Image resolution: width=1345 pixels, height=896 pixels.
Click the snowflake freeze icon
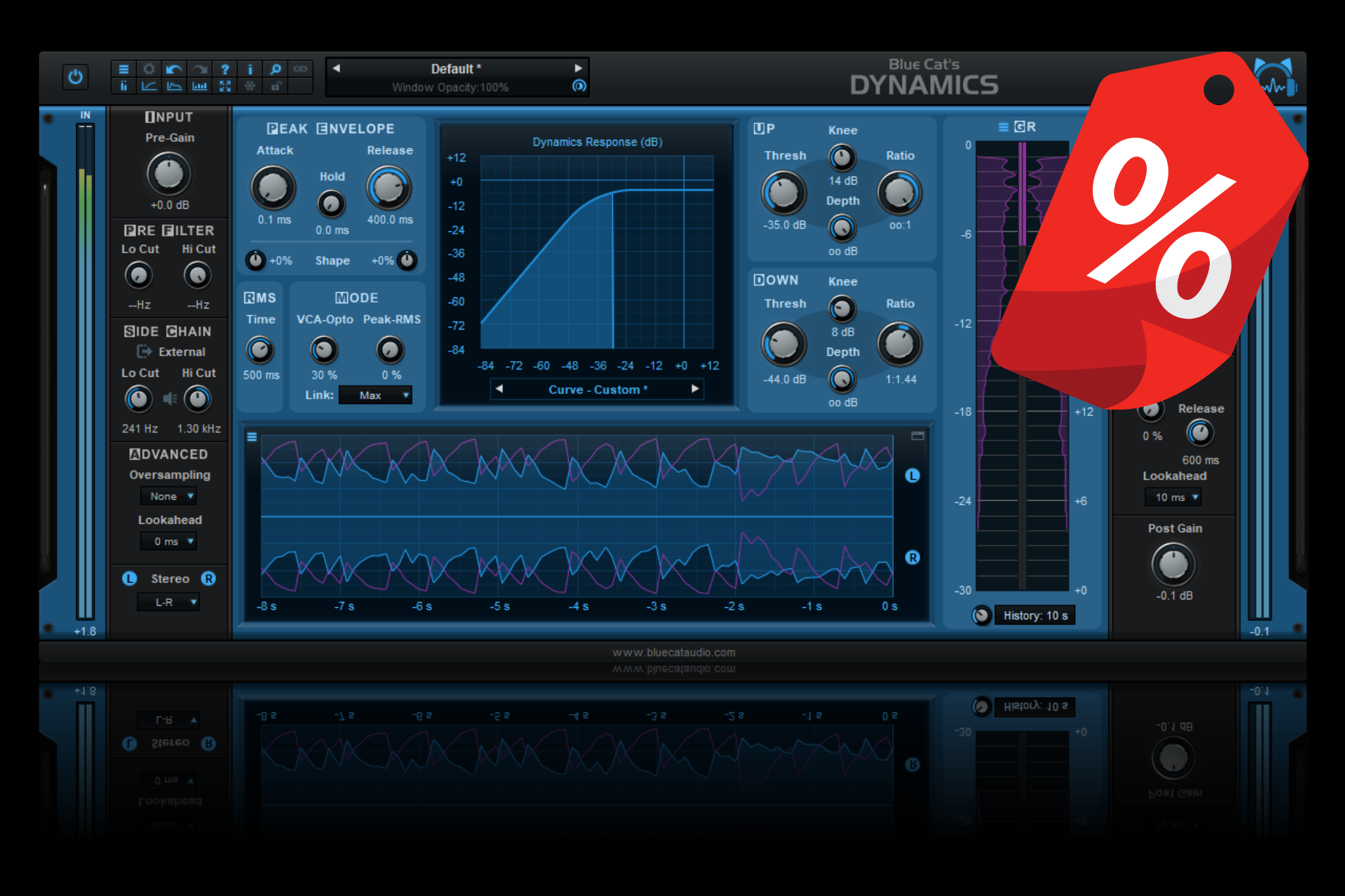pyautogui.click(x=250, y=86)
